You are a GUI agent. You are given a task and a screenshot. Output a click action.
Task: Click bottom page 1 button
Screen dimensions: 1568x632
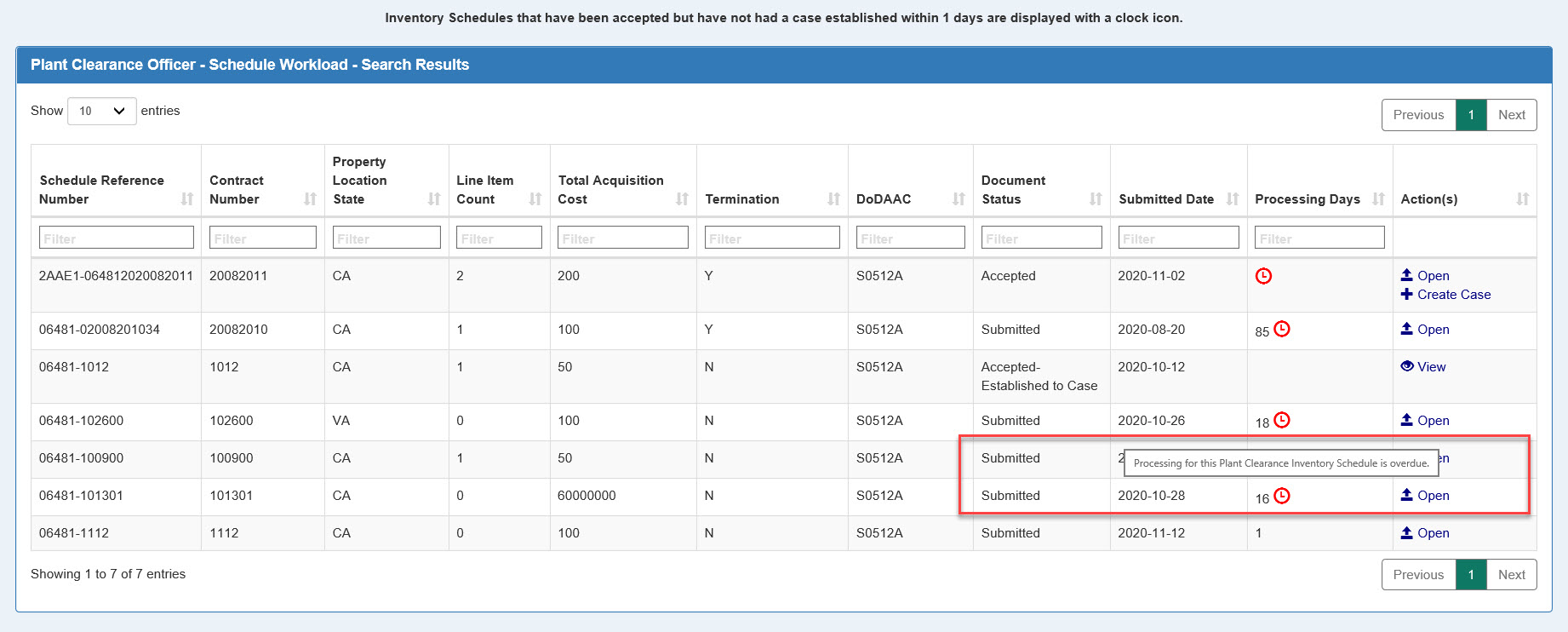pyautogui.click(x=1471, y=575)
